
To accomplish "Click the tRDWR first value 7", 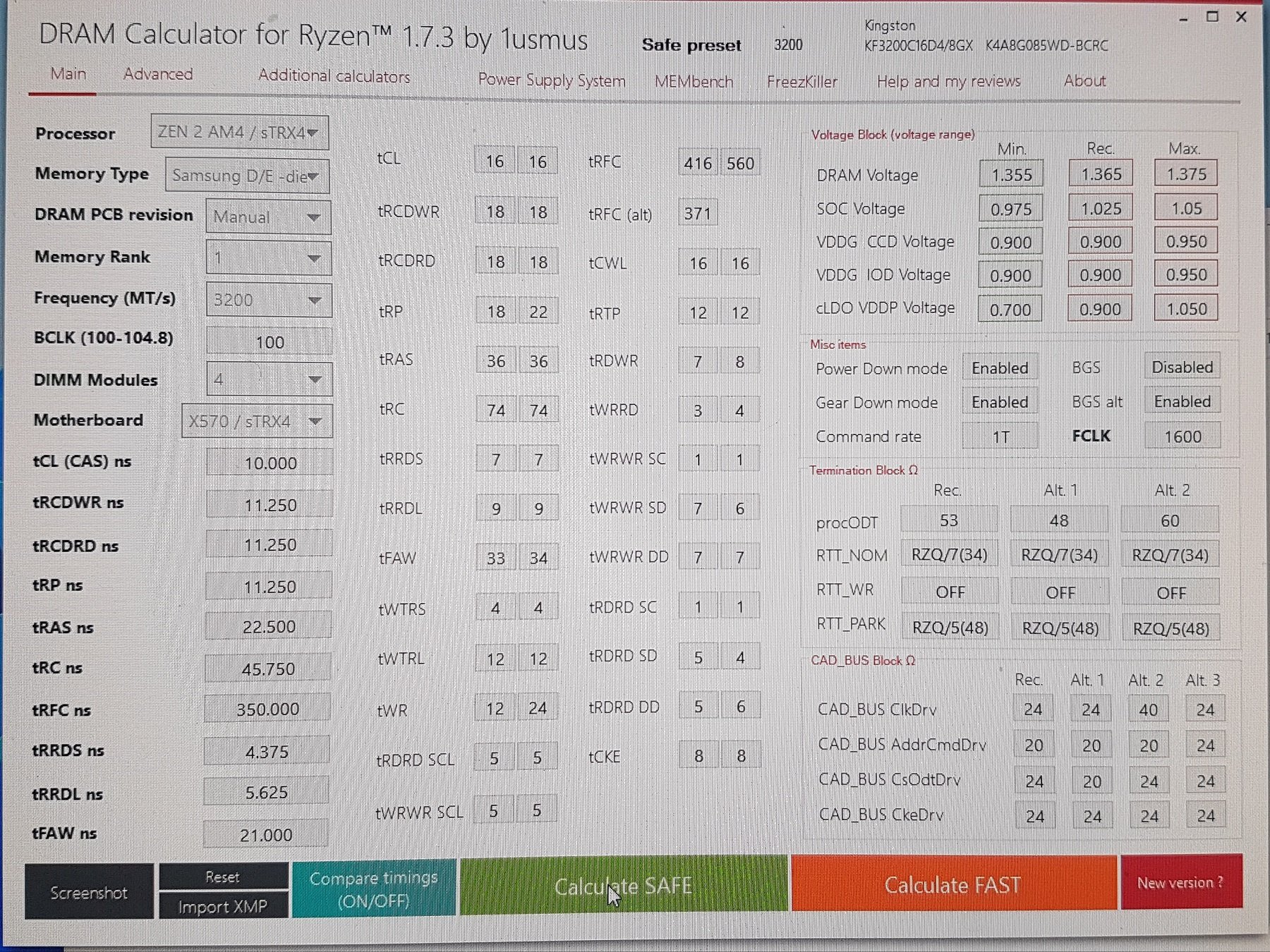I will [697, 362].
